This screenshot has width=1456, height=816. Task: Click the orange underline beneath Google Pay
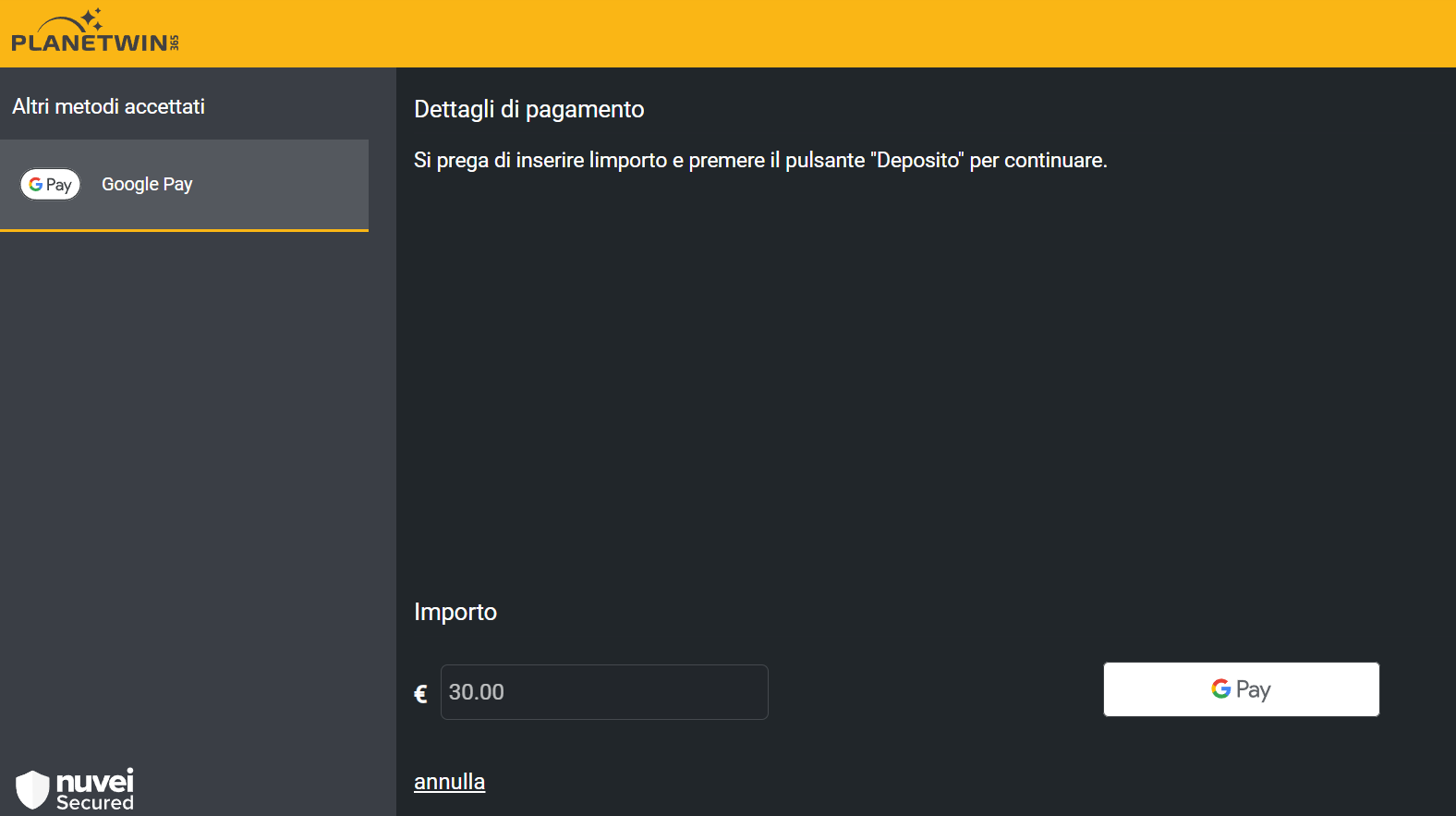click(184, 230)
